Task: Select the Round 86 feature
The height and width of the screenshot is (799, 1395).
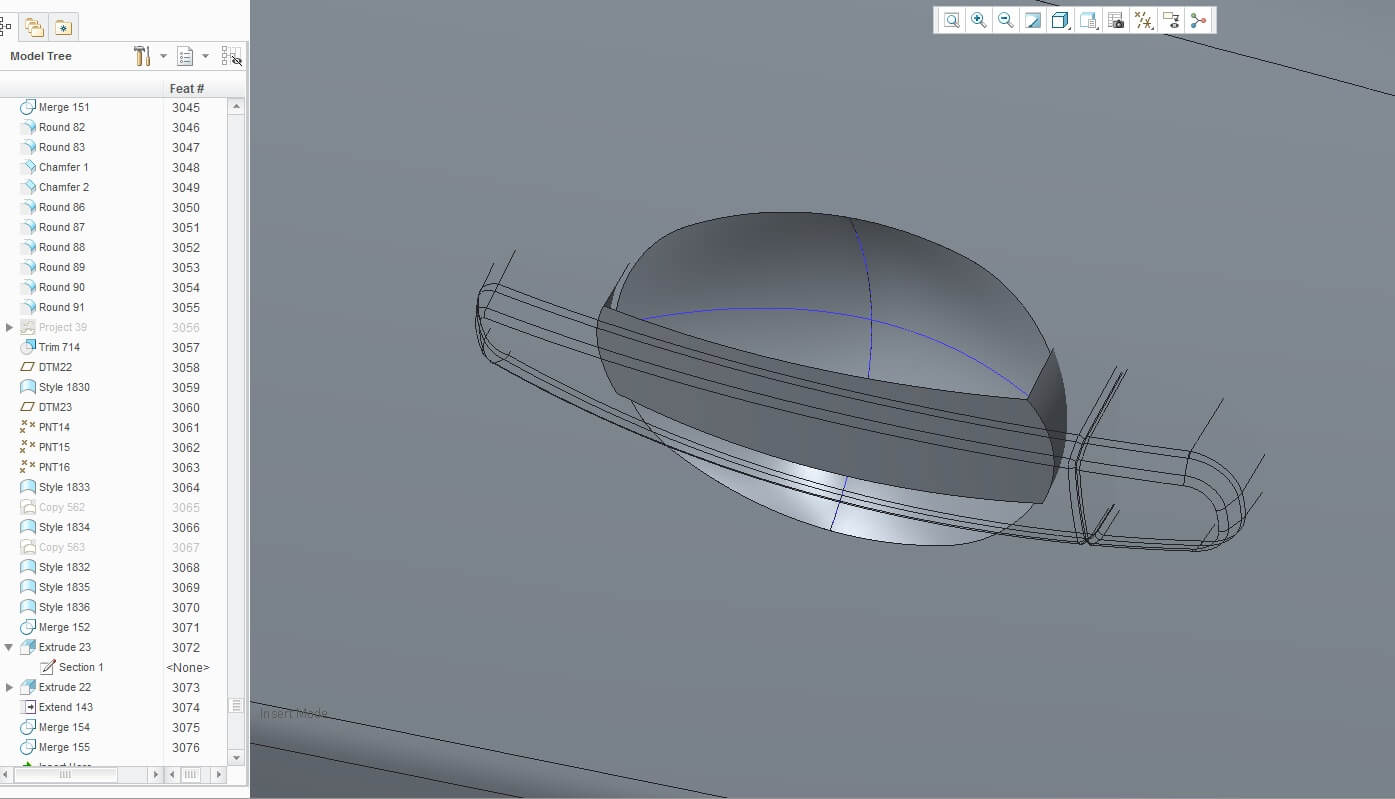Action: tap(62, 207)
